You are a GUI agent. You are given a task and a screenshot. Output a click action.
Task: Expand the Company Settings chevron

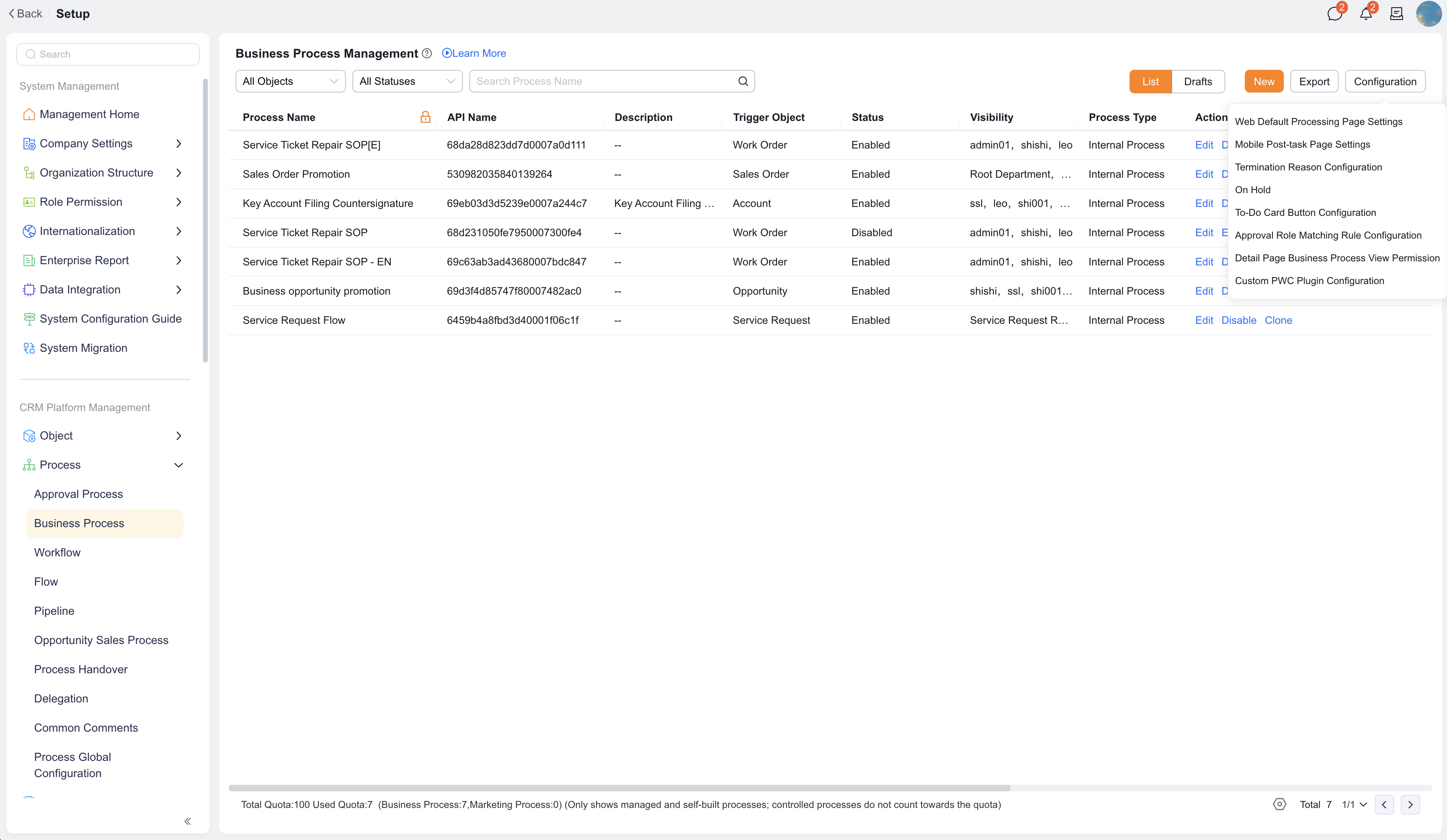(x=179, y=143)
